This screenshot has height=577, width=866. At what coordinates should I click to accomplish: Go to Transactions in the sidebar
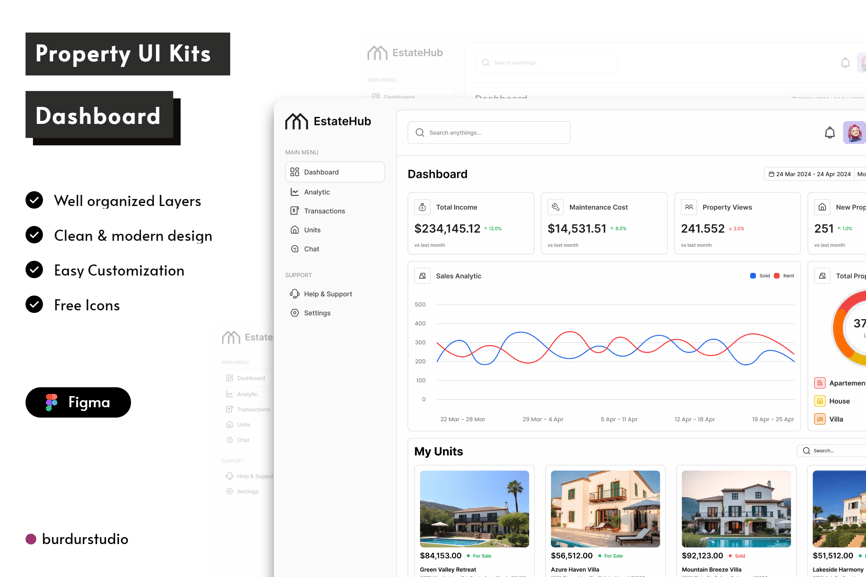pos(324,211)
